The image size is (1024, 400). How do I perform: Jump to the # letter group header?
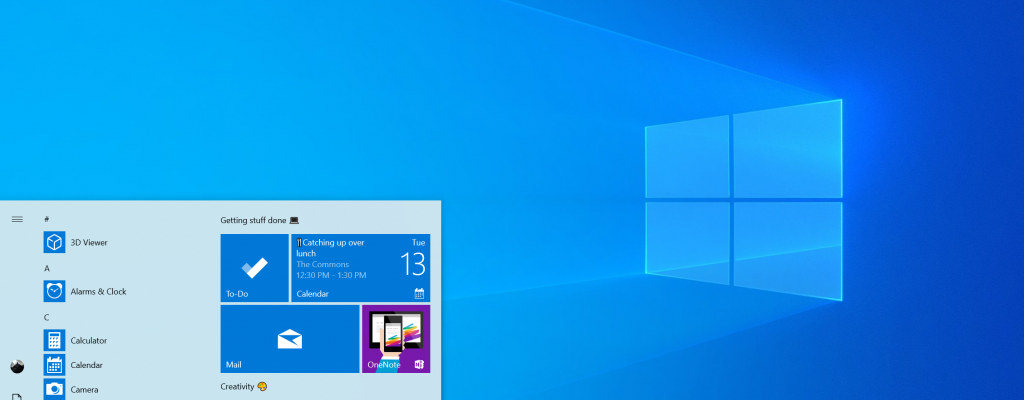tap(46, 219)
